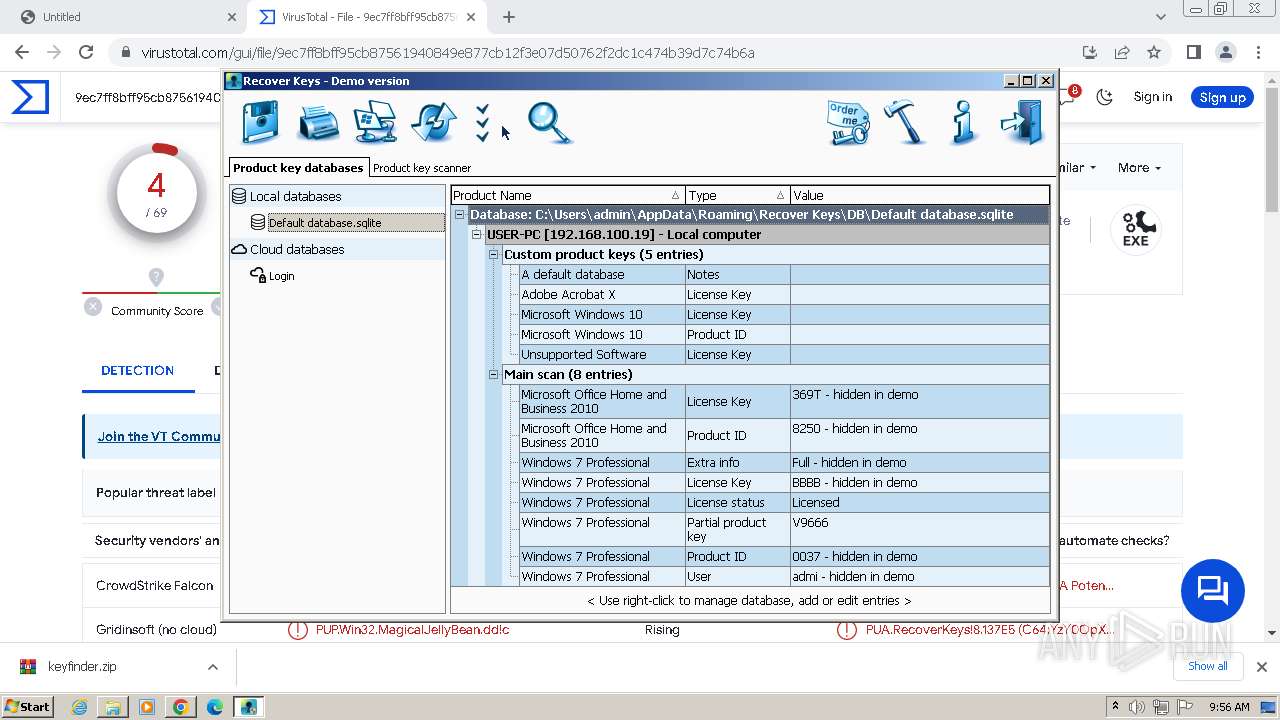Click Show all downloads button
This screenshot has height=720, width=1280.
tap(1207, 666)
